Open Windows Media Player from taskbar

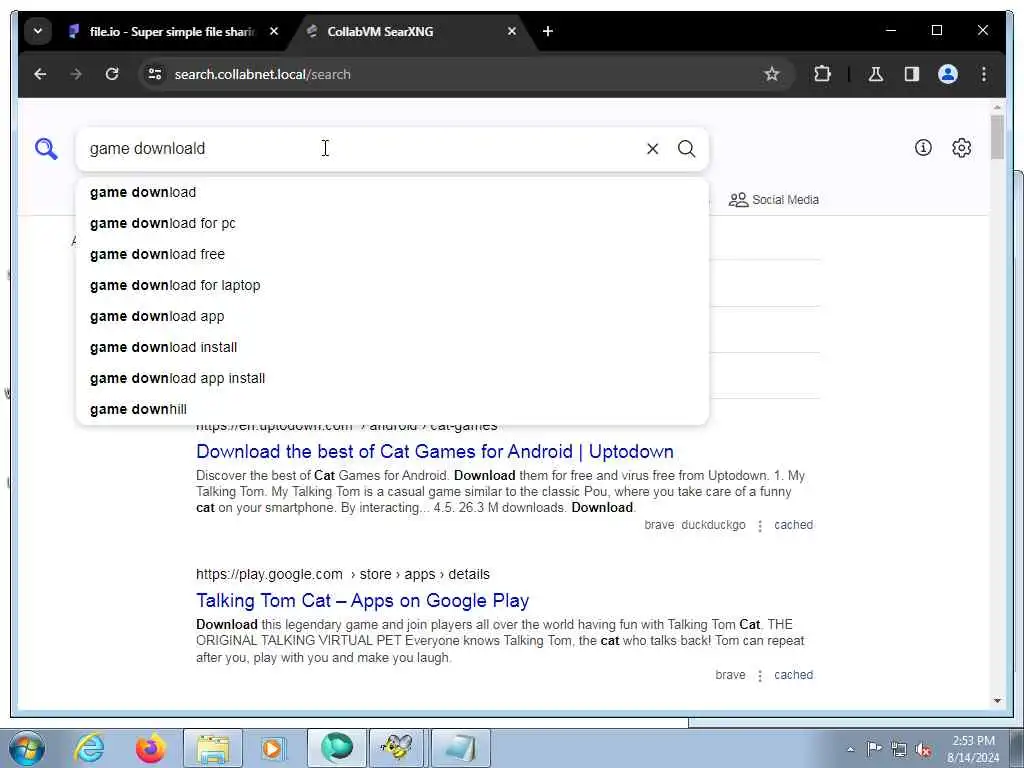pos(273,748)
